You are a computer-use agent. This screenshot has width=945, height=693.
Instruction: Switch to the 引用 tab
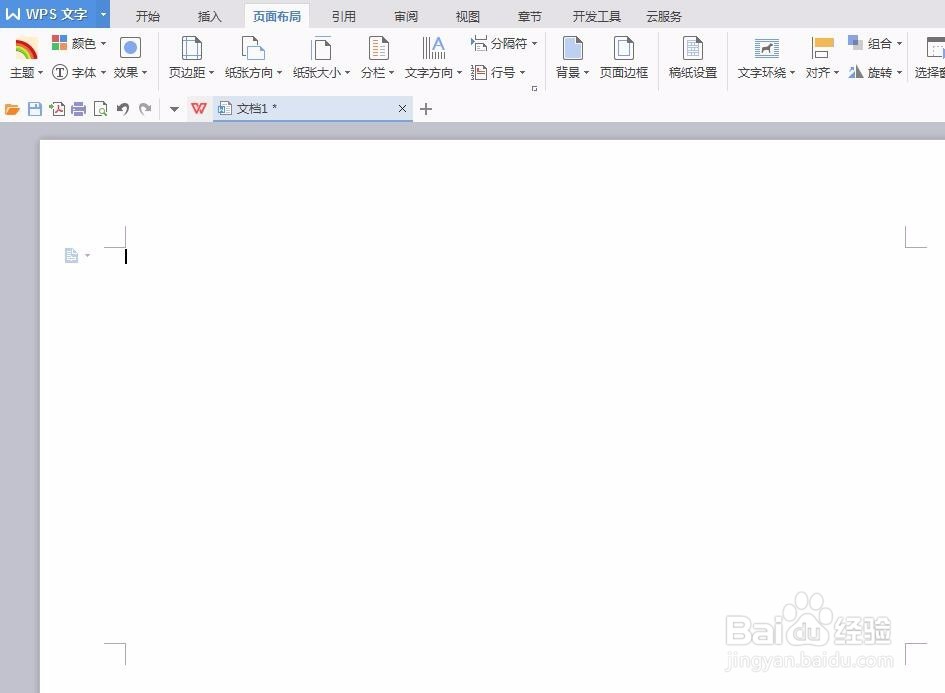(344, 16)
